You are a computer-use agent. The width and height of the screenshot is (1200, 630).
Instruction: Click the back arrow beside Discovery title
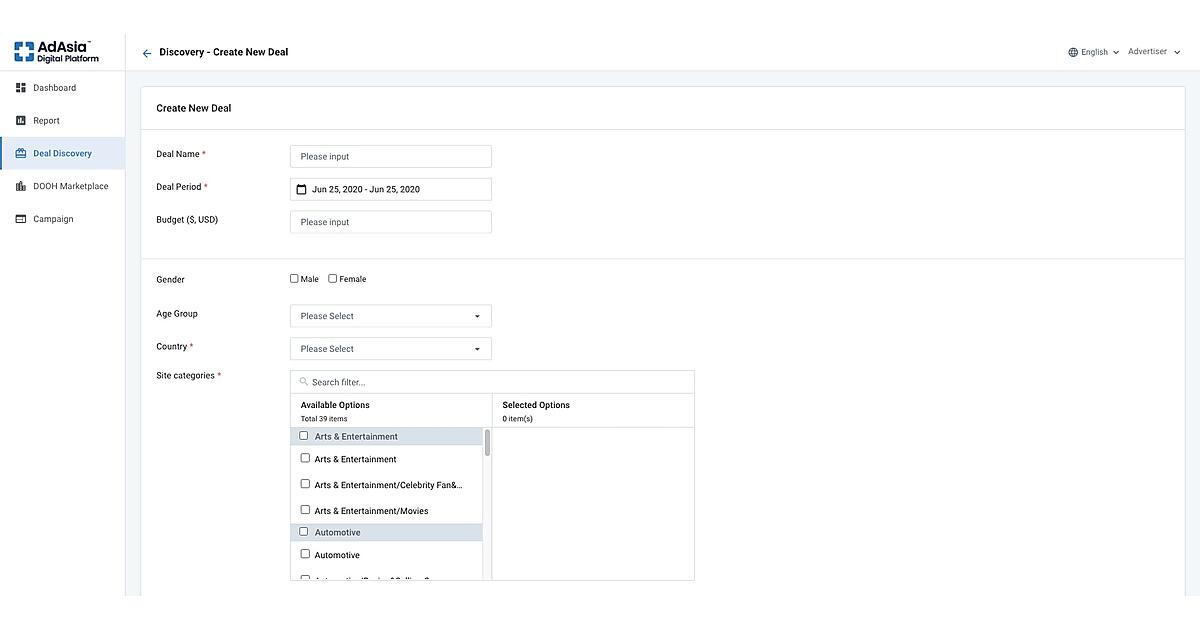pyautogui.click(x=147, y=53)
